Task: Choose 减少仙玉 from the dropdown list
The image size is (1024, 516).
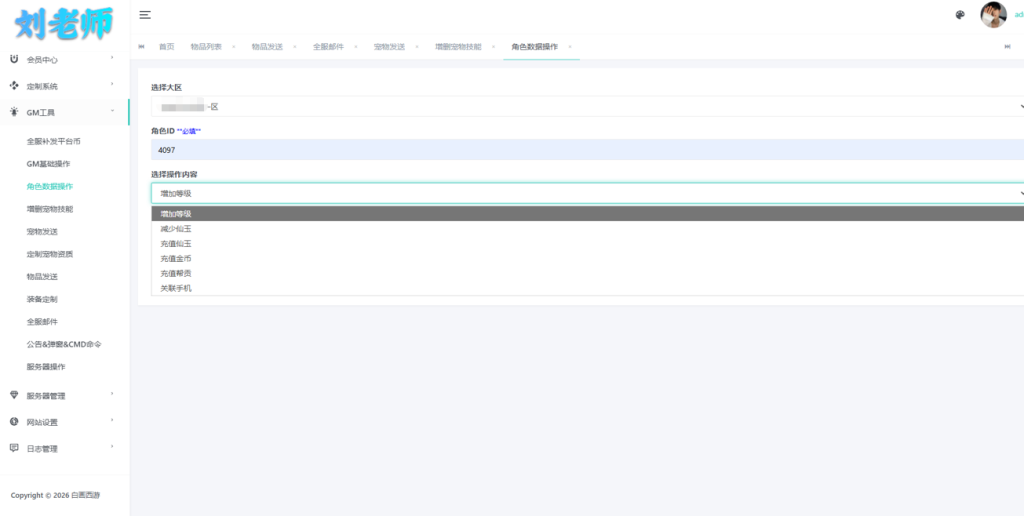Action: (587, 229)
